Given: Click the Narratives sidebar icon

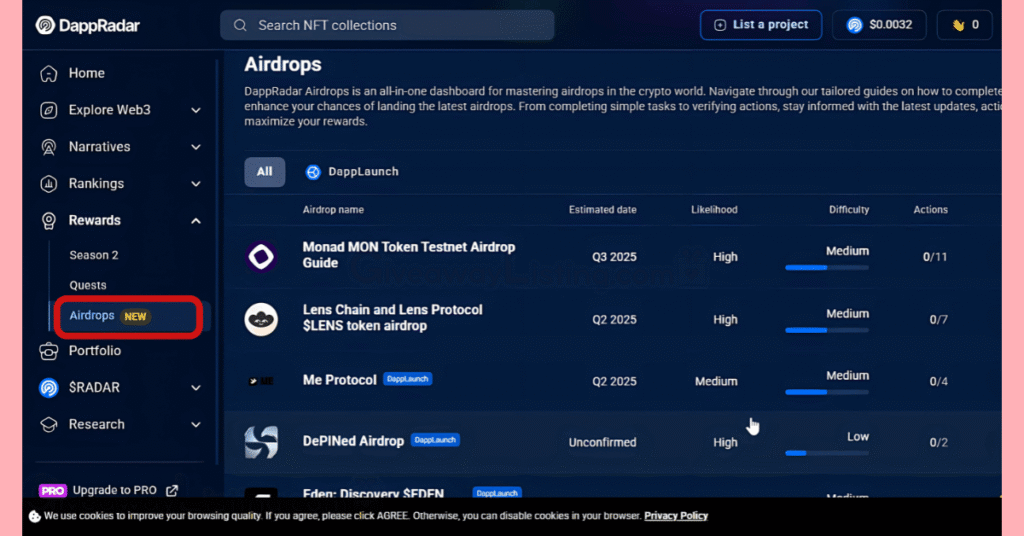Looking at the screenshot, I should click(48, 147).
